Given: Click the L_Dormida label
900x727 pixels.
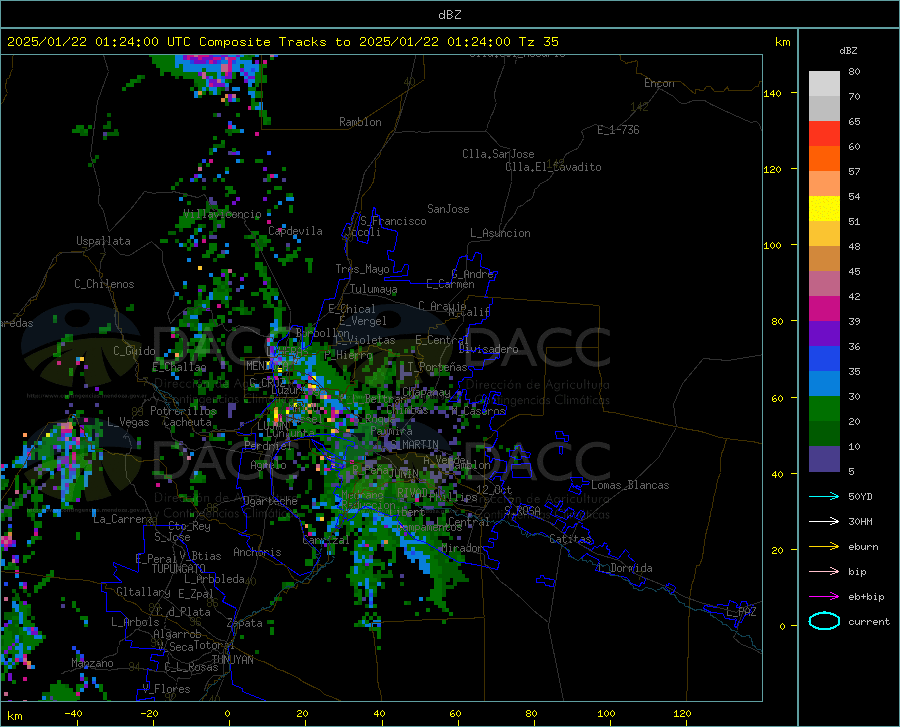Looking at the screenshot, I should point(624,568).
